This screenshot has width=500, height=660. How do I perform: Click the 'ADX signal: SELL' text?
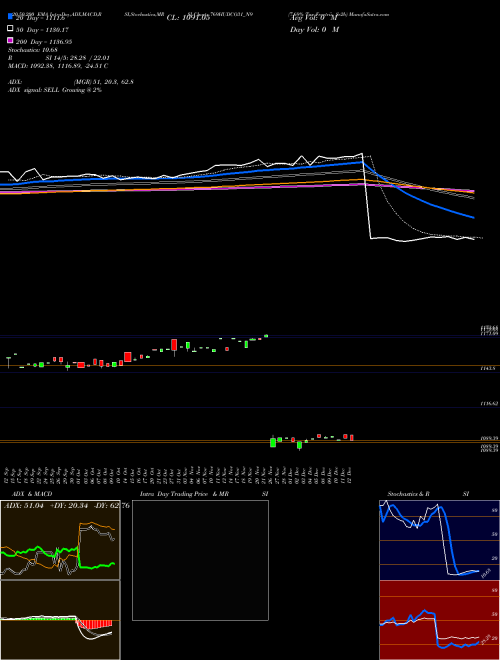point(34,90)
